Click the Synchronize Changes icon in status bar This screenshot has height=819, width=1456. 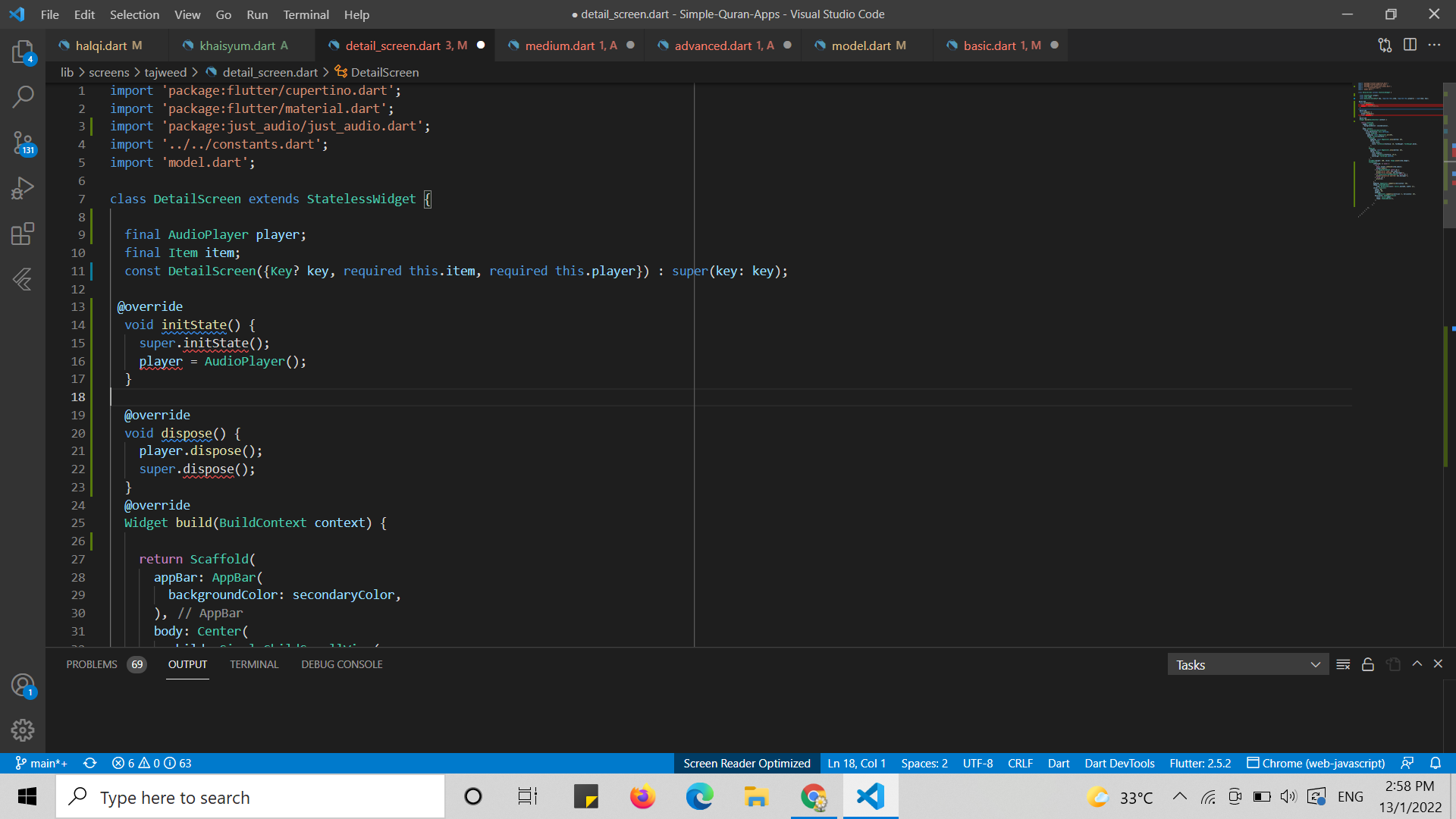pos(89,763)
